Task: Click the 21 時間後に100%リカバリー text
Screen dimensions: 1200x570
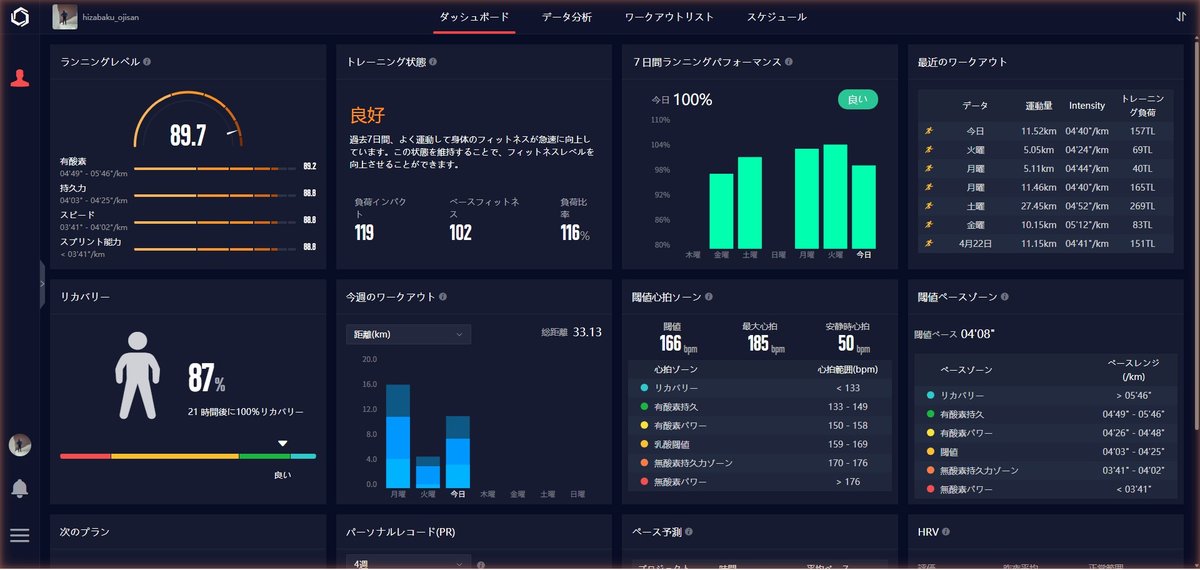Action: [245, 411]
